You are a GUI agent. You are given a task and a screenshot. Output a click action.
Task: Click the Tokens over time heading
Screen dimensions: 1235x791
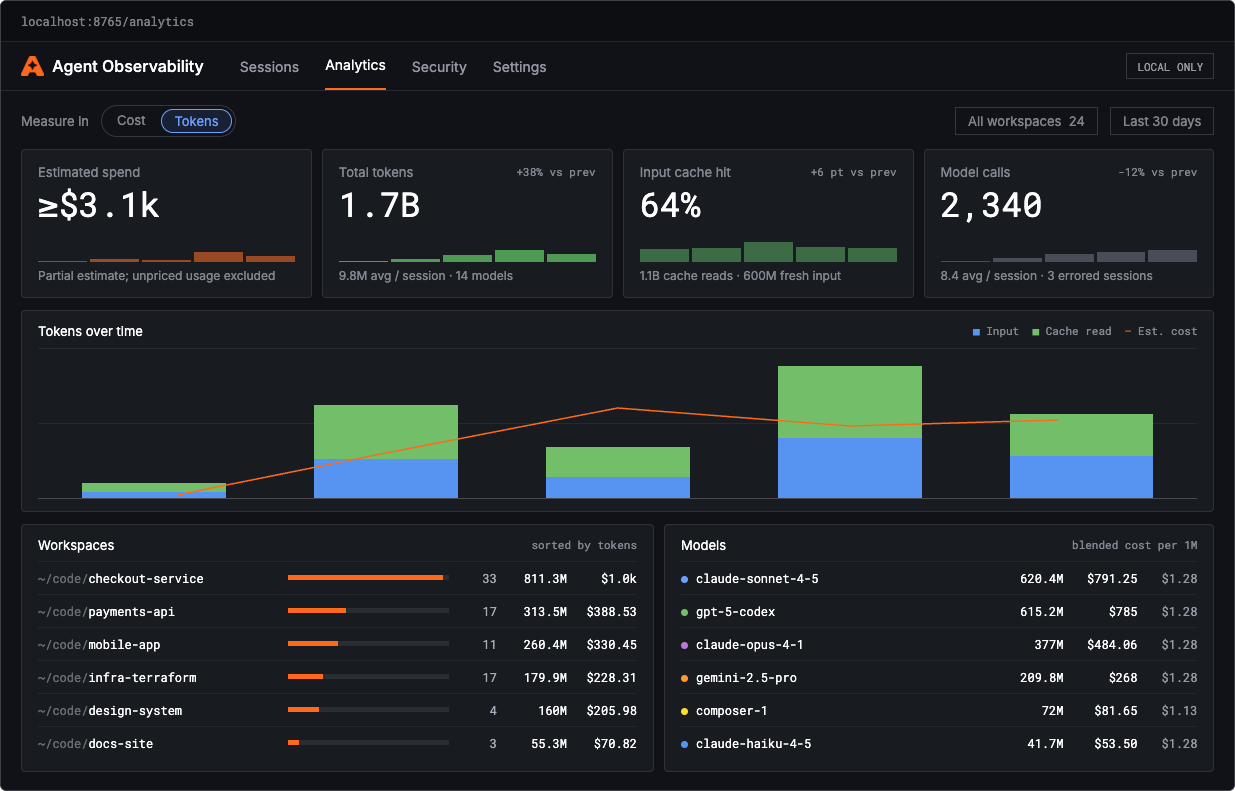(x=90, y=331)
